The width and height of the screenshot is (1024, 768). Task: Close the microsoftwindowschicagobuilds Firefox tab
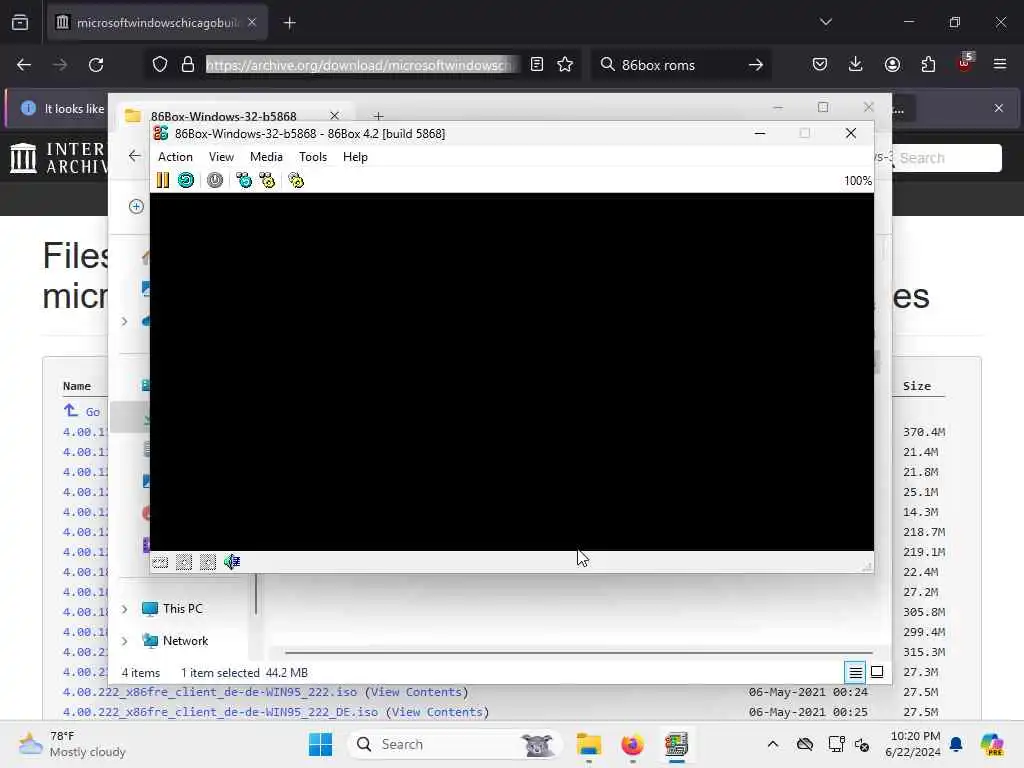coord(252,22)
